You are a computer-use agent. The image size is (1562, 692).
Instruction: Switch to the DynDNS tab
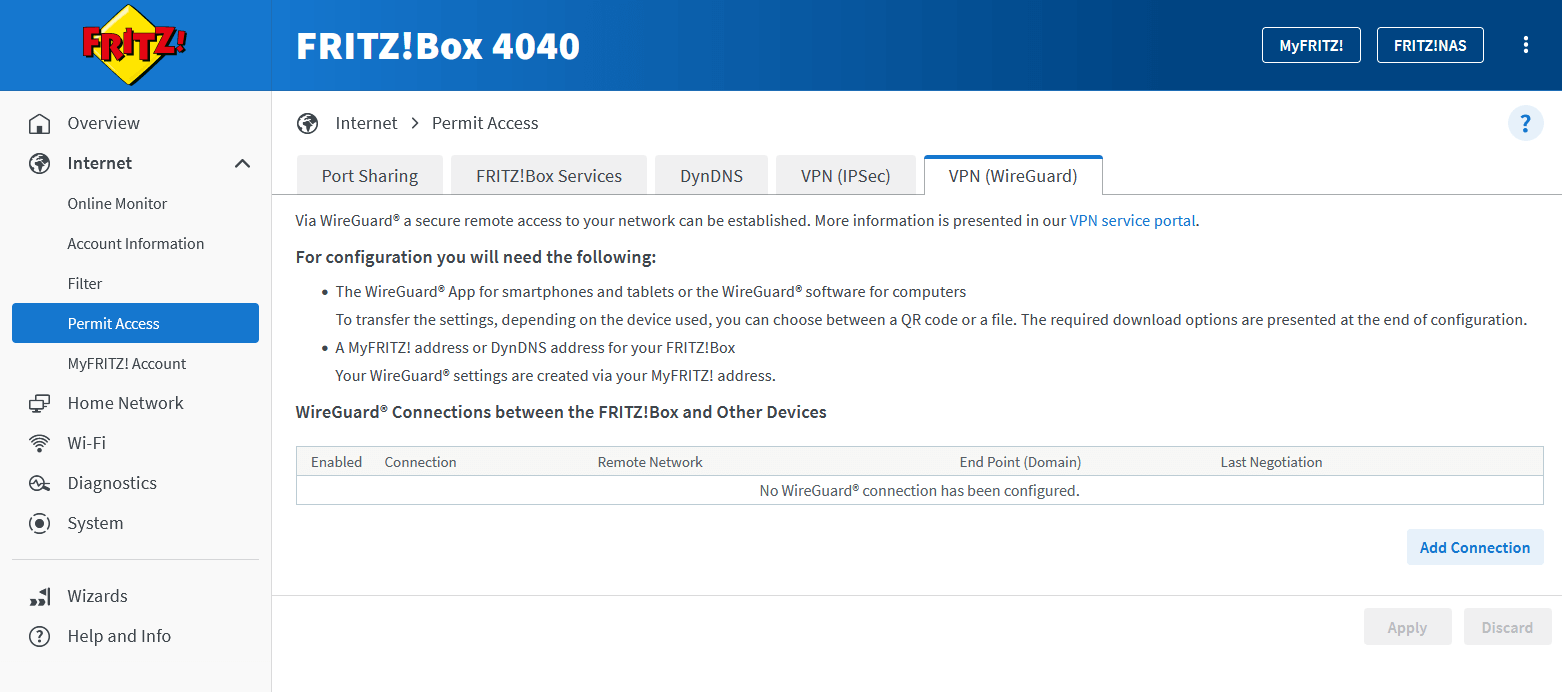(x=711, y=175)
